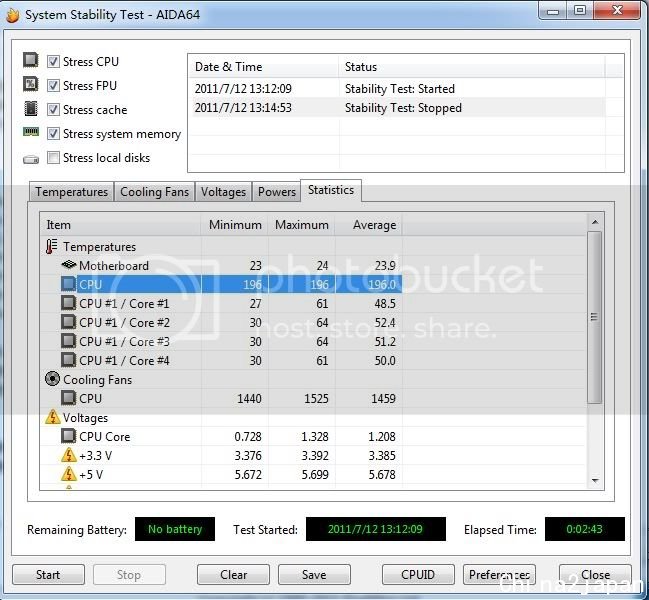Click the icon on the highlighted CPU temperature row
This screenshot has height=600, width=649.
(68, 284)
